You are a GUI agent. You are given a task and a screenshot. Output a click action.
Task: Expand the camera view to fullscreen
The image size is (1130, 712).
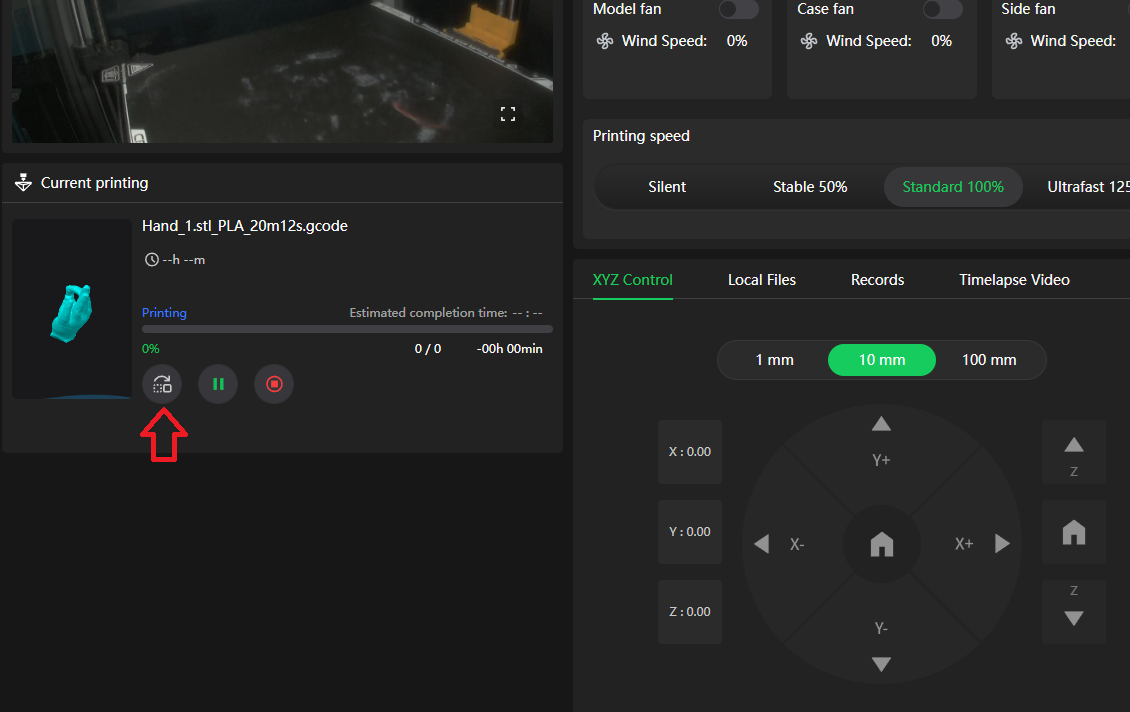pyautogui.click(x=507, y=114)
